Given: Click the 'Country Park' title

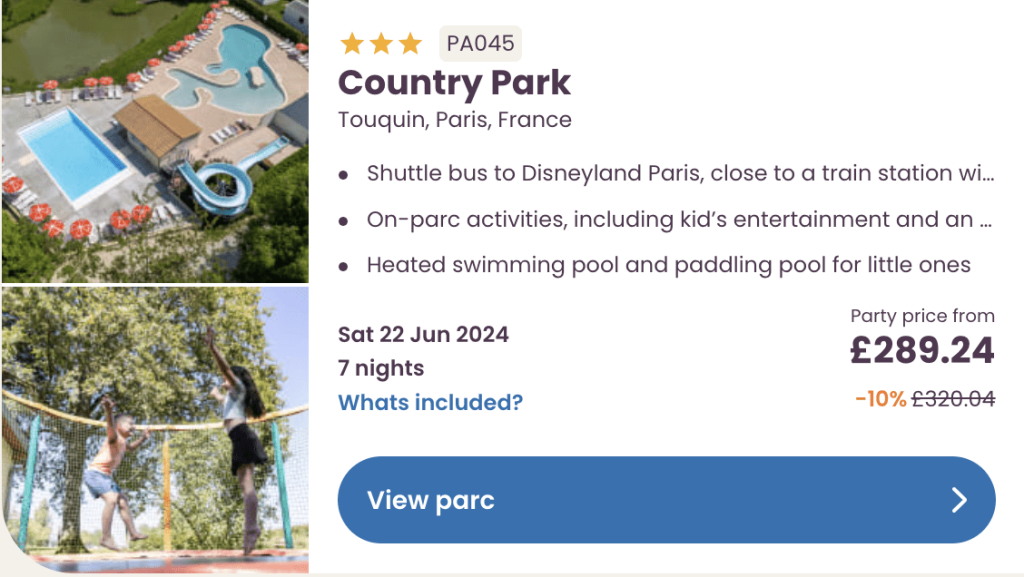Looking at the screenshot, I should pos(454,84).
